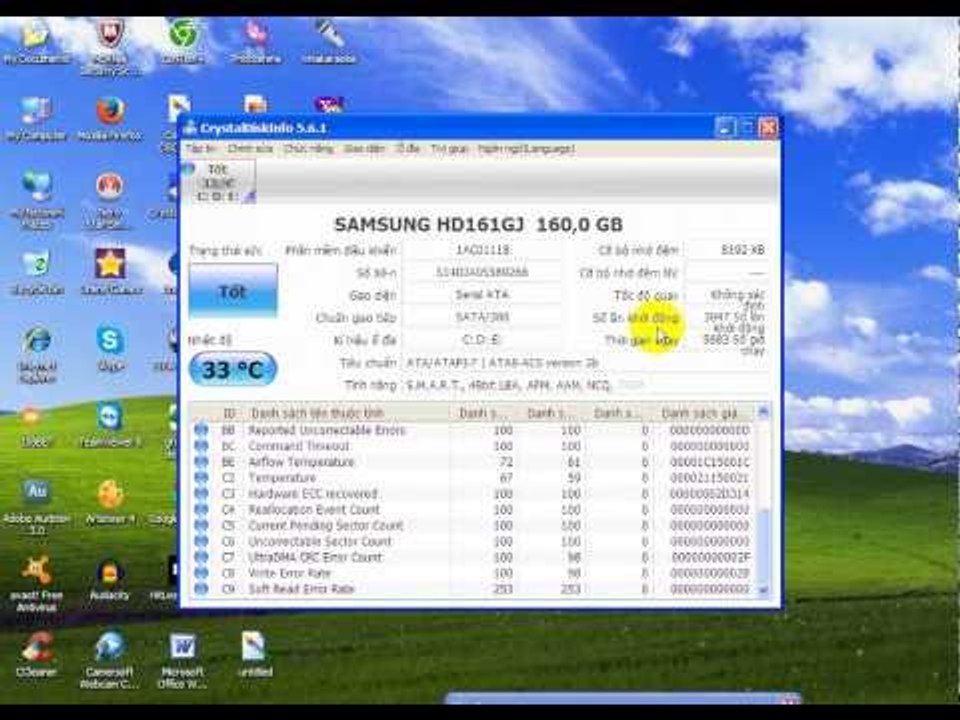The height and width of the screenshot is (720, 960).
Task: Launch CCleaner from the desktop
Action: pos(37,654)
